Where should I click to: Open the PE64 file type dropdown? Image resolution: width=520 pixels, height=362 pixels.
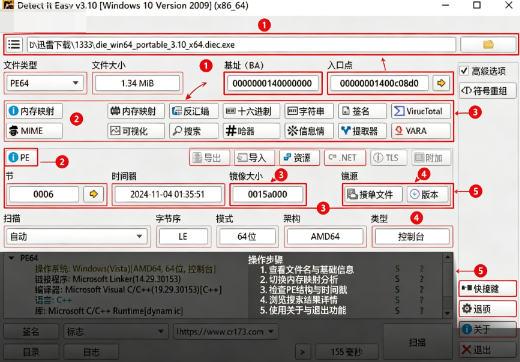tap(45, 83)
